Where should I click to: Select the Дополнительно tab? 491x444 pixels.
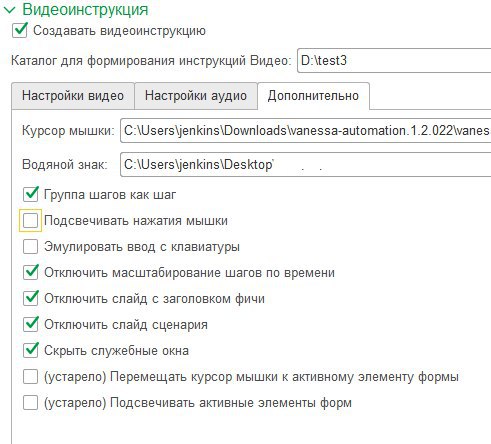tap(313, 96)
